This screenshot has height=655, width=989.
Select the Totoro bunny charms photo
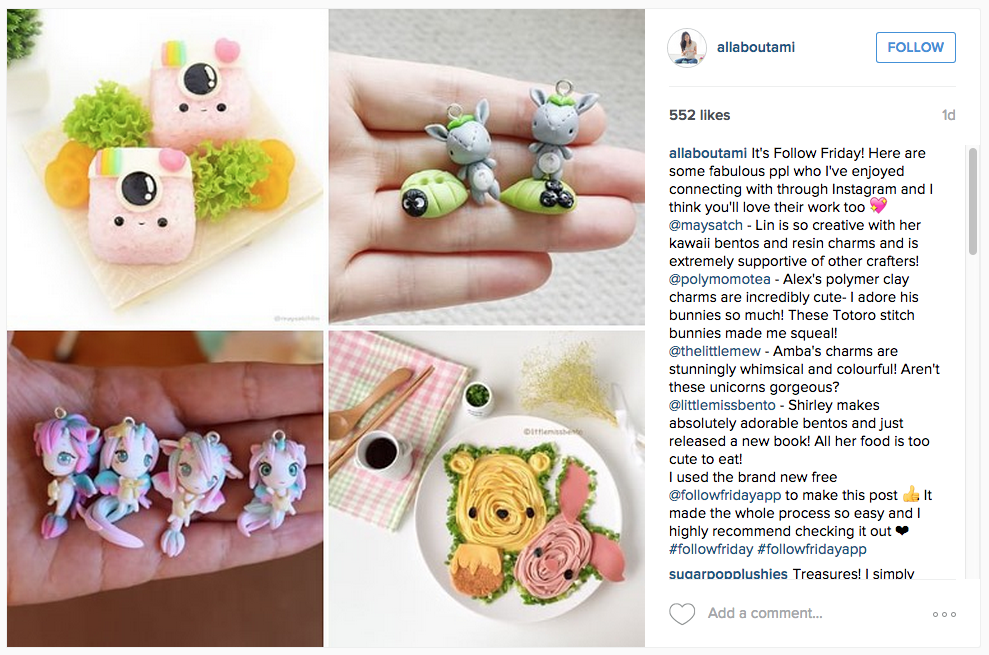click(x=486, y=167)
